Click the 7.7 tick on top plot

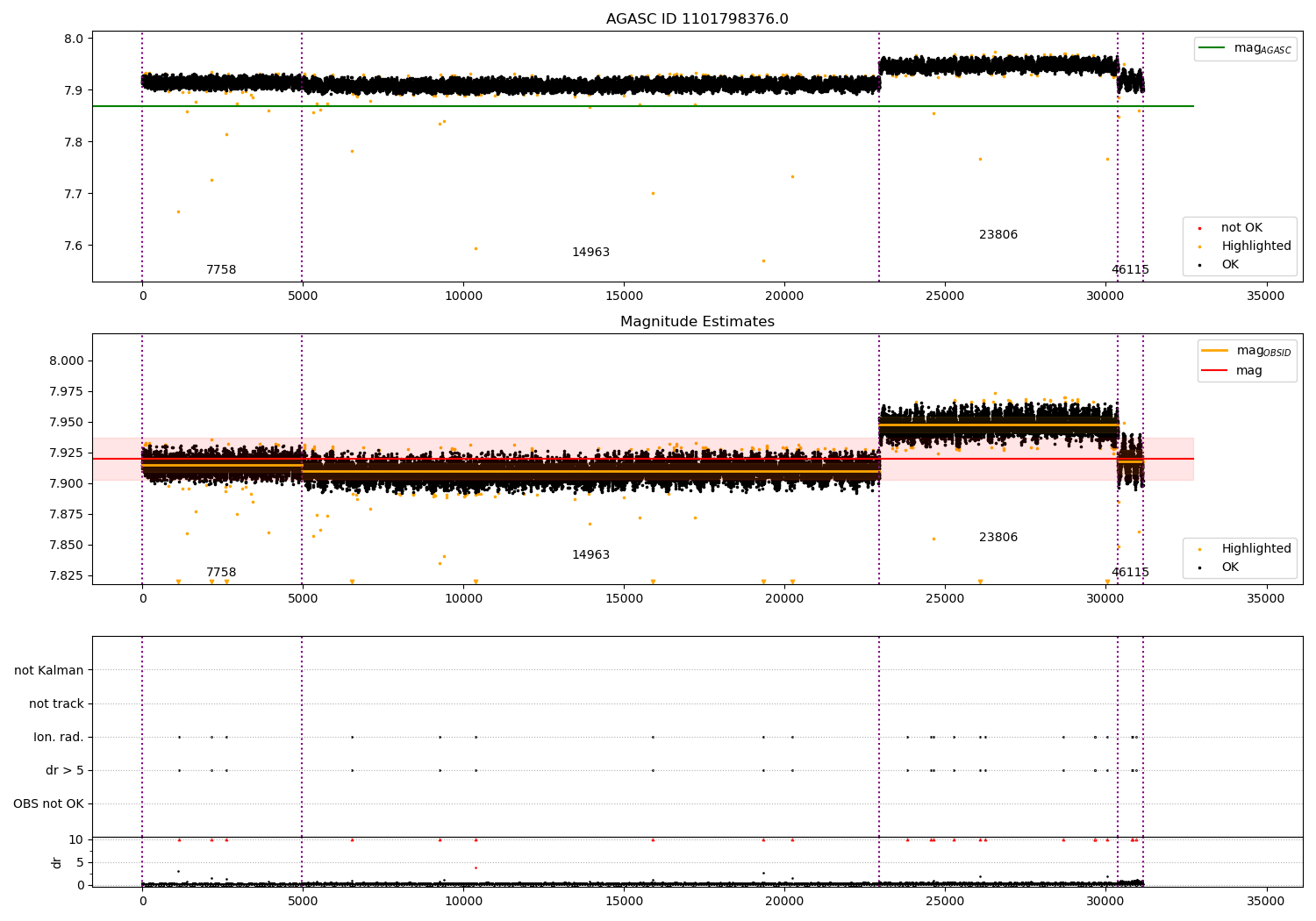pyautogui.click(x=75, y=194)
